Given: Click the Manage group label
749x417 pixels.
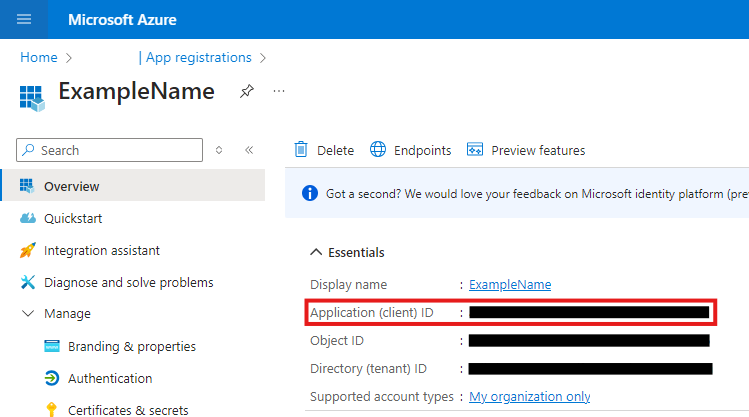Looking at the screenshot, I should coord(67,314).
